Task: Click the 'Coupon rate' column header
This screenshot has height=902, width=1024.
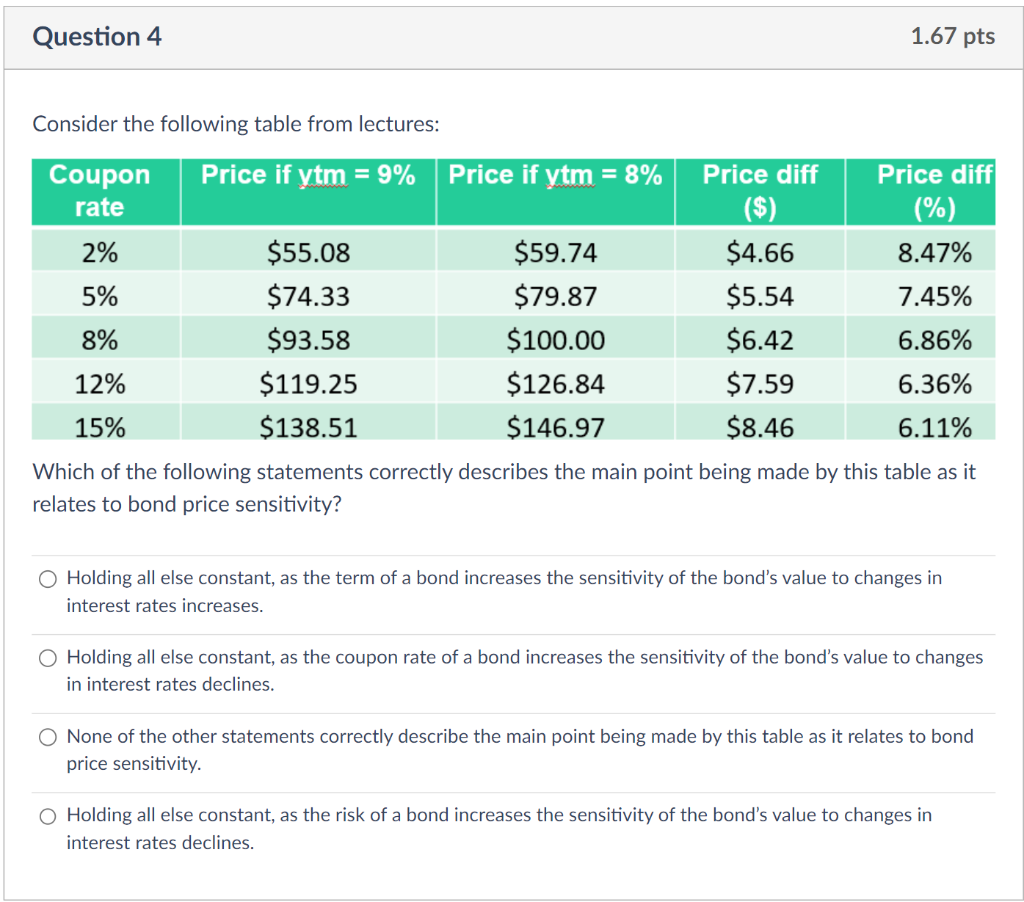Action: tap(103, 191)
